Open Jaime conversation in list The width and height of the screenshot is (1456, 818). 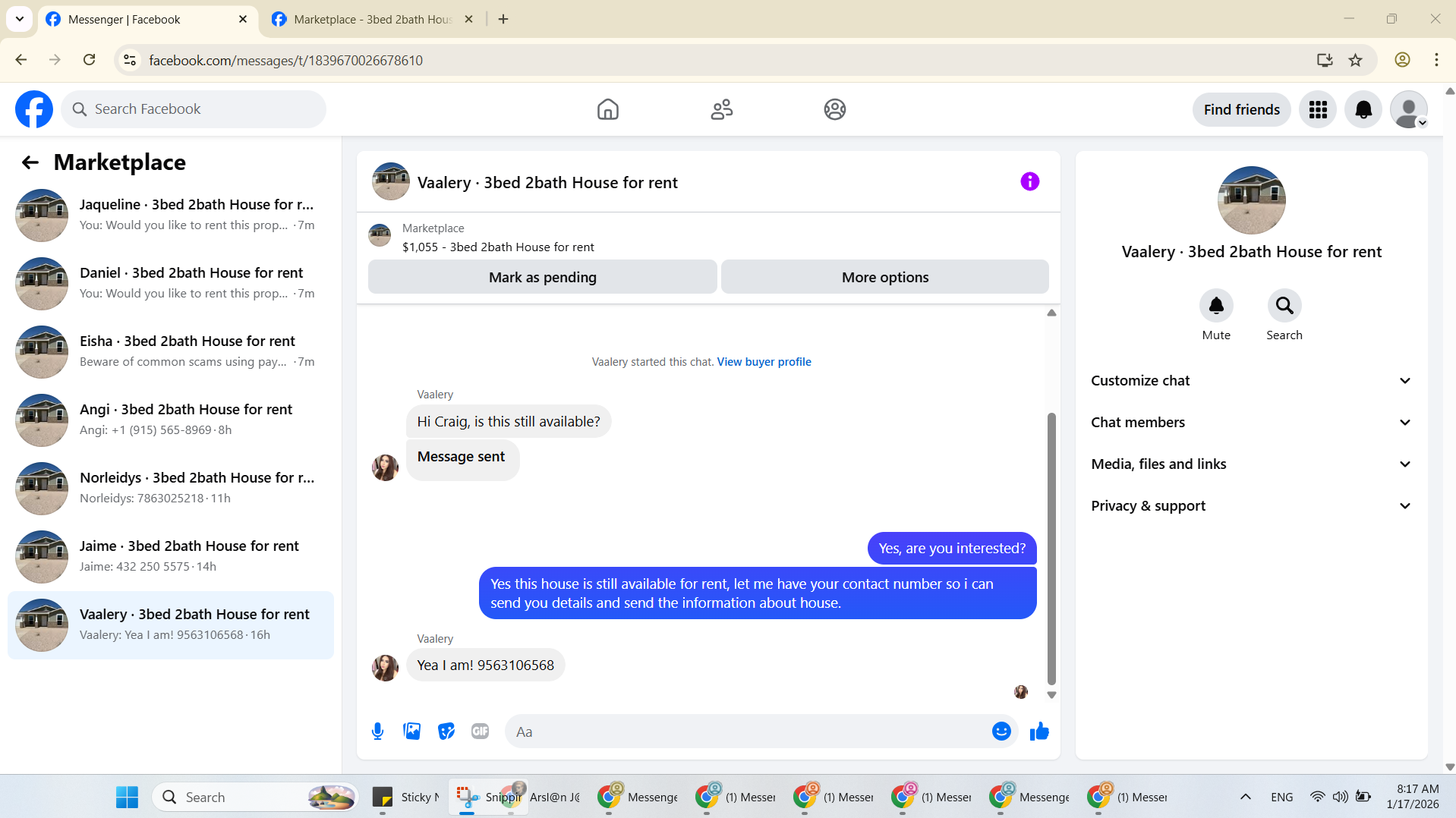(171, 557)
